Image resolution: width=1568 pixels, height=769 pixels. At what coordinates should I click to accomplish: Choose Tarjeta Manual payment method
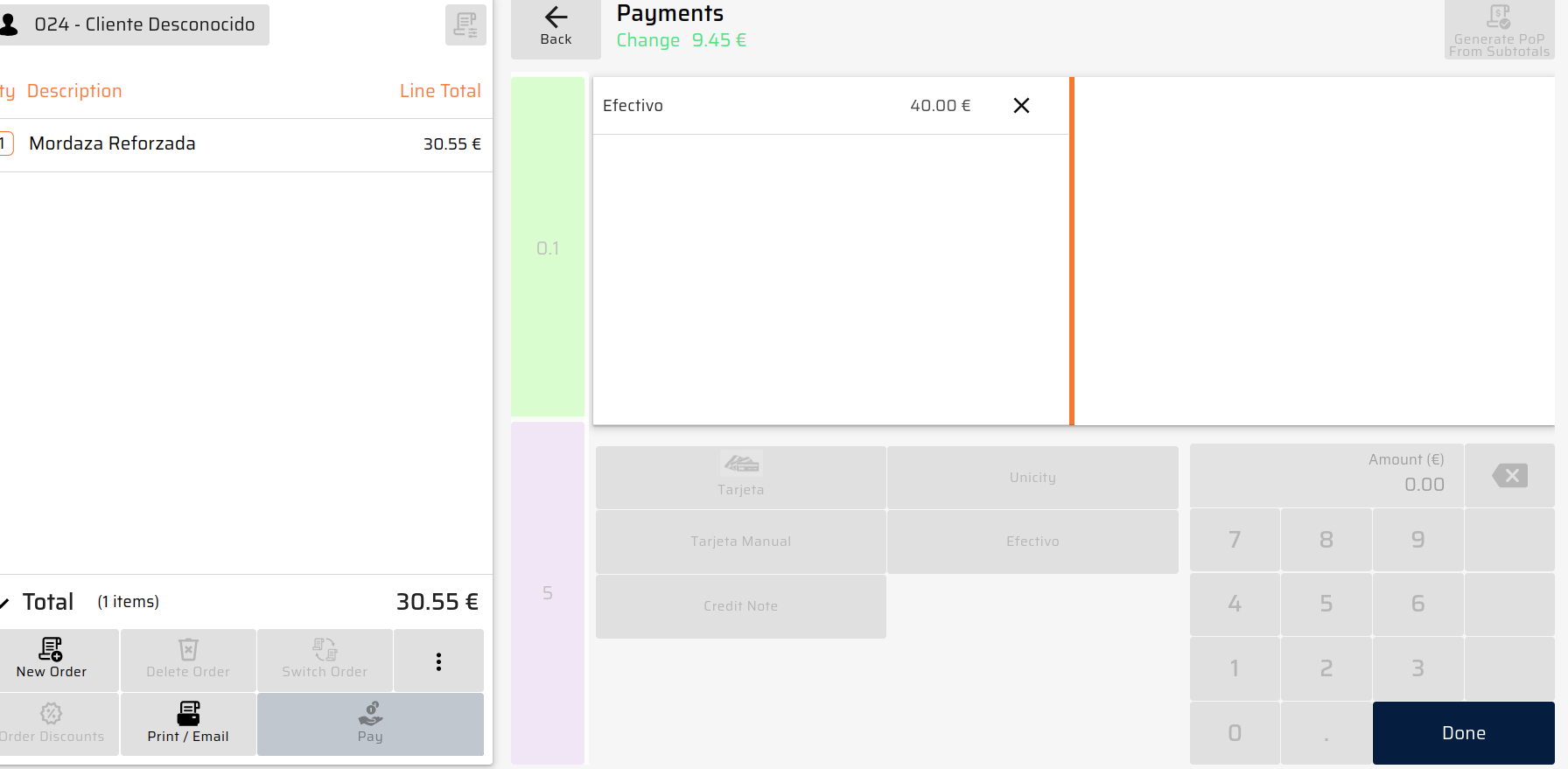pyautogui.click(x=741, y=542)
